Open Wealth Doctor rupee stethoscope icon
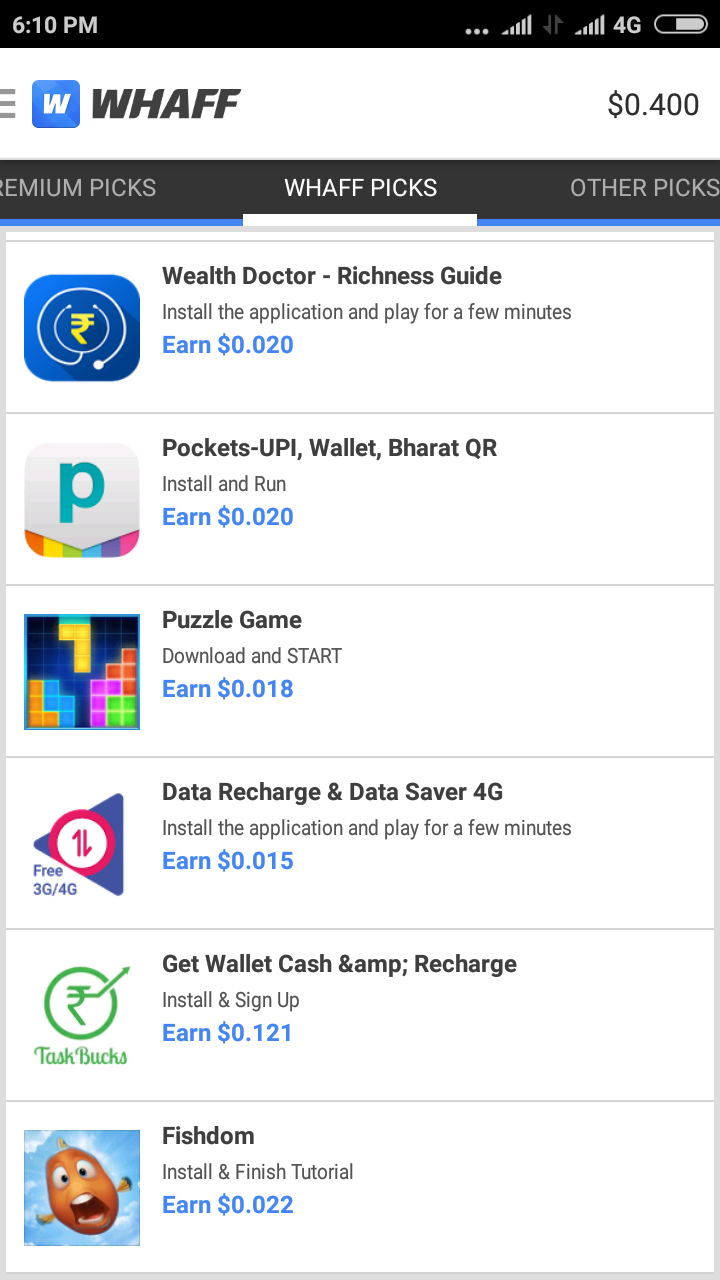Viewport: 720px width, 1280px height. [82, 328]
